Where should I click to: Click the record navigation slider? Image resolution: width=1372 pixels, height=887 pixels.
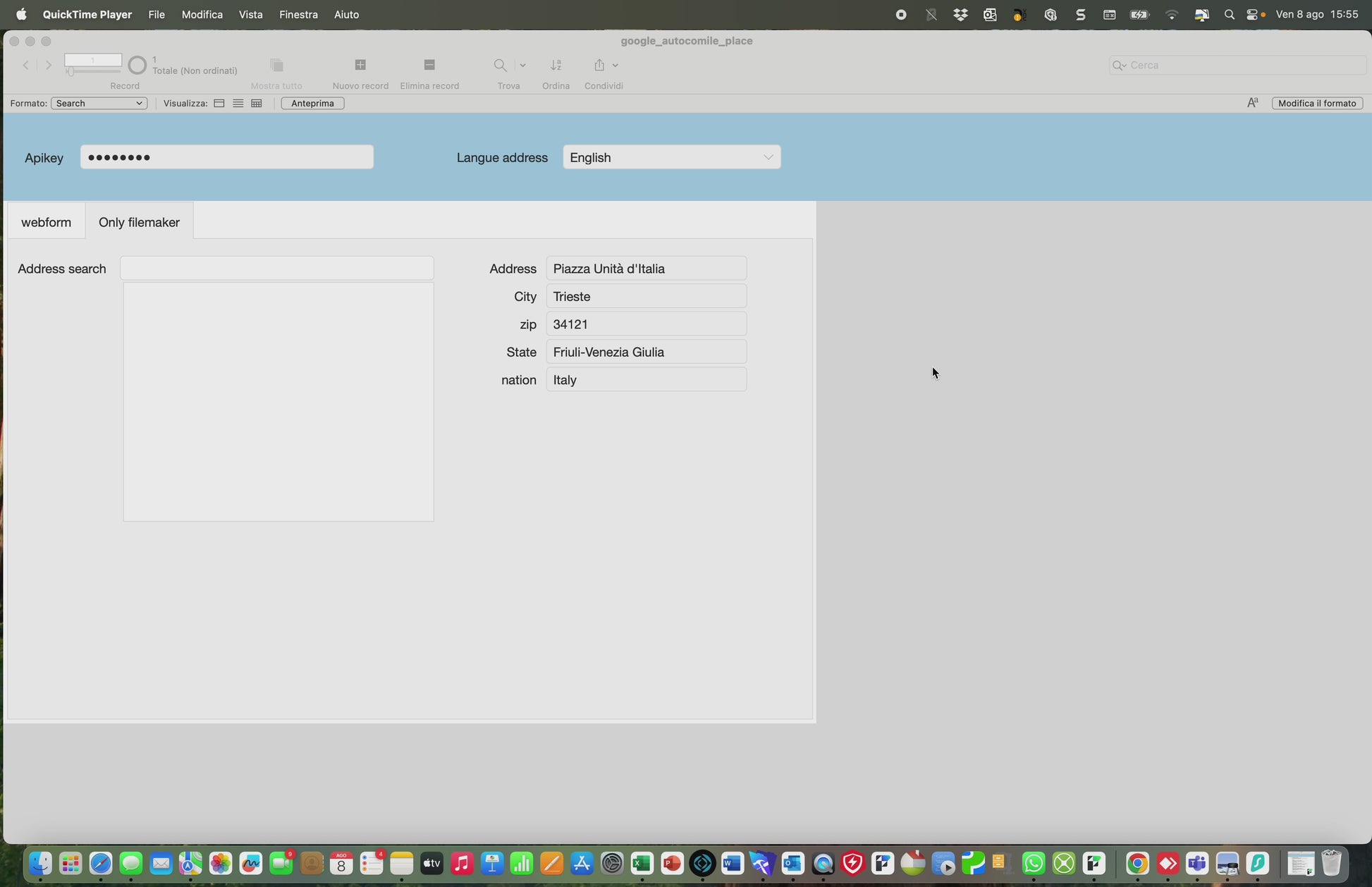92,71
